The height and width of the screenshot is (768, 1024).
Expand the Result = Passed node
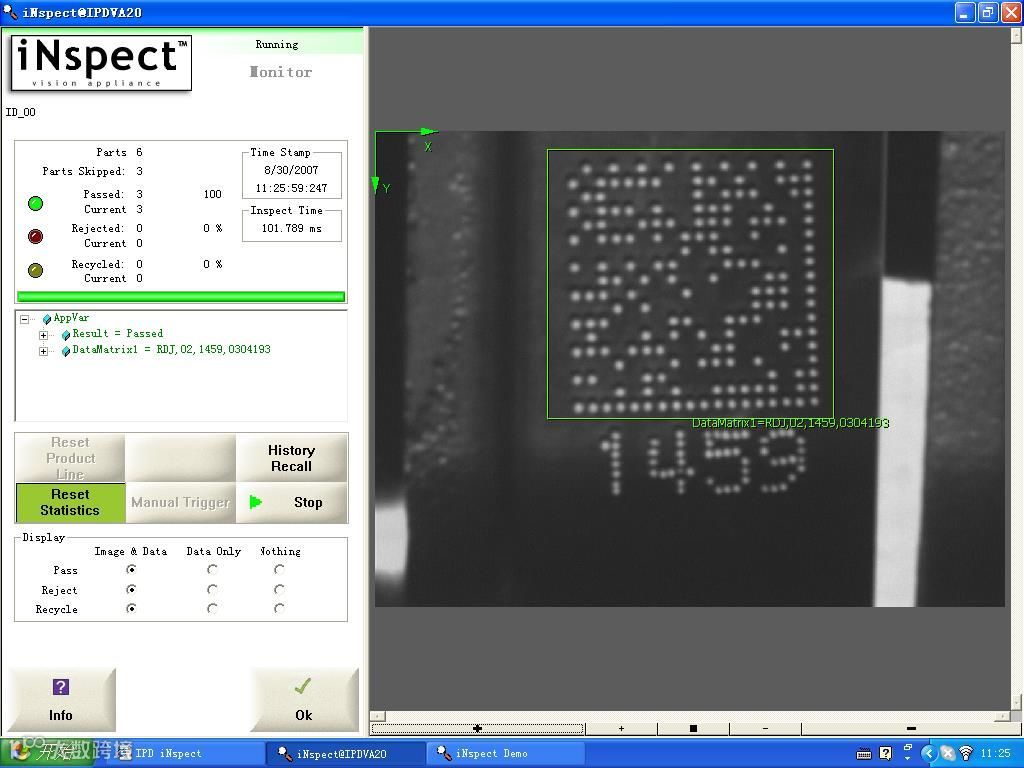click(x=43, y=335)
